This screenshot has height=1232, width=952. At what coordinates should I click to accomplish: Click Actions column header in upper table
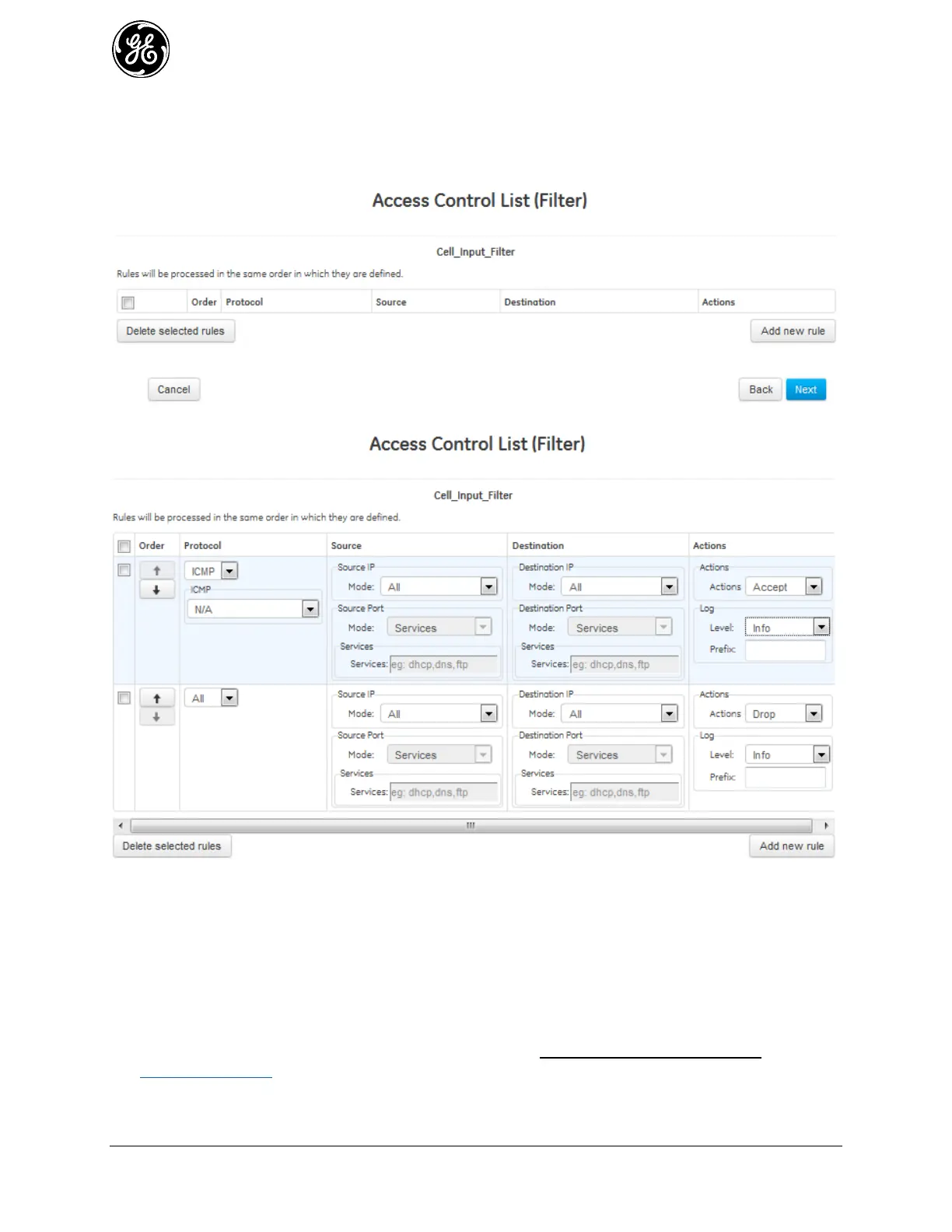tap(718, 303)
